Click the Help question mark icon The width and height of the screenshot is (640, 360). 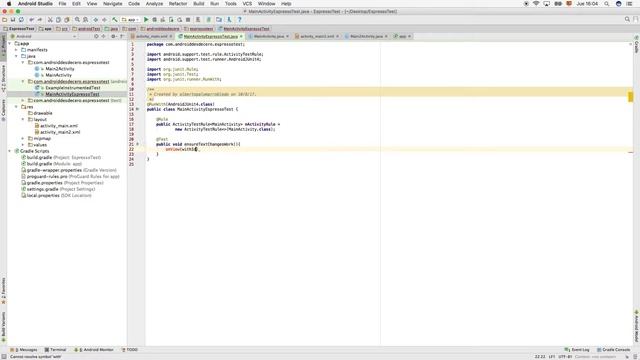point(240,20)
